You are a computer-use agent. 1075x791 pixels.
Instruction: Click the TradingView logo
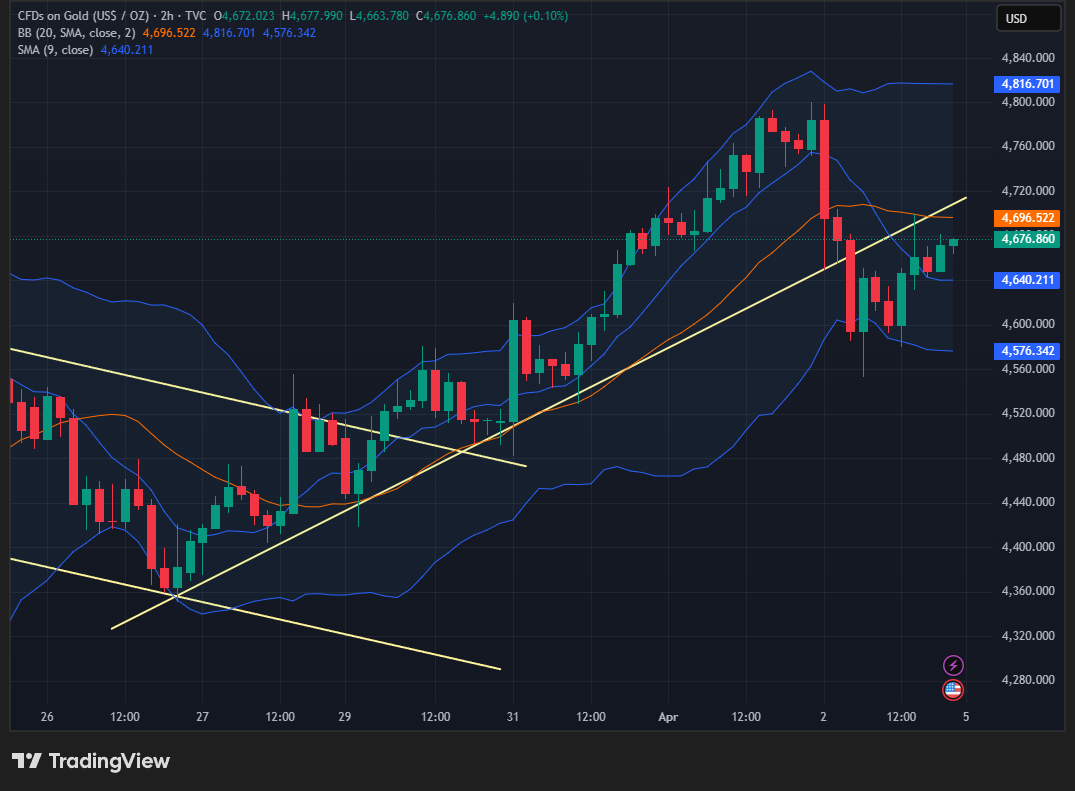point(91,761)
